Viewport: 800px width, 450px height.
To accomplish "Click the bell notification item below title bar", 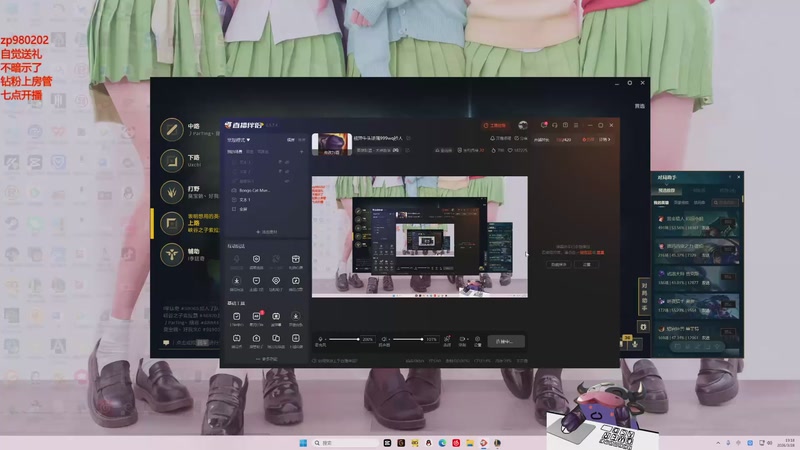I will (x=501, y=138).
